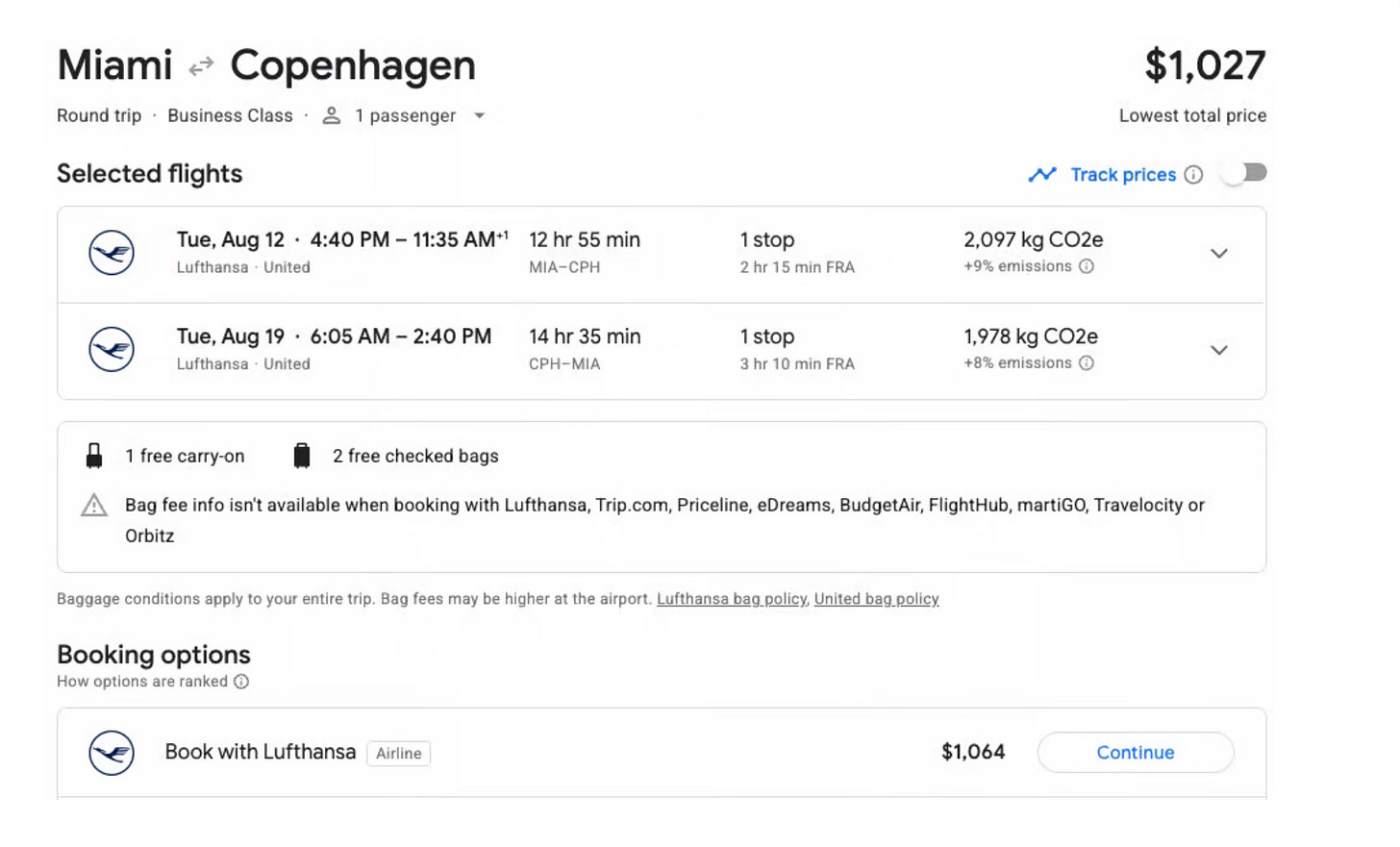Viewport: 1400px width, 847px height.
Task: Click the 'Tue, Aug 12 · 4:40 PM – 11:35 AM' time text
Action: pos(342,239)
